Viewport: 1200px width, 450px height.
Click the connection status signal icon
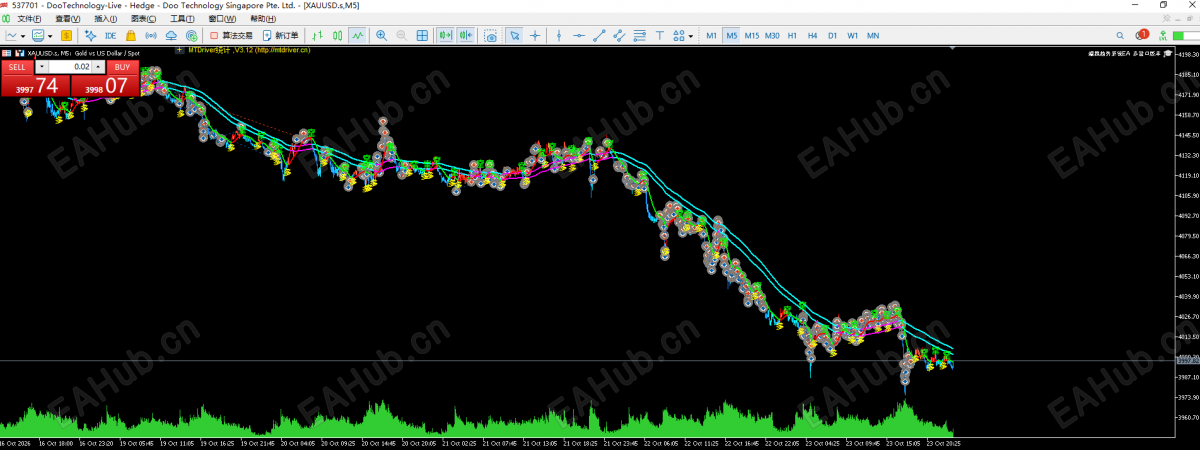1163,35
